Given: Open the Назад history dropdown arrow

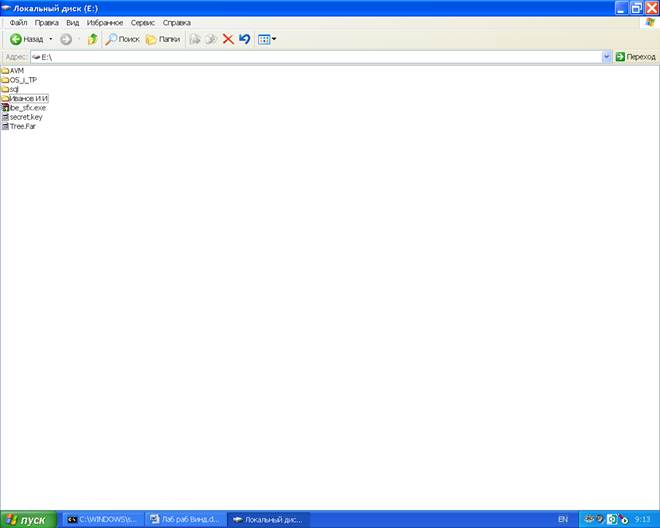Looking at the screenshot, I should 51,39.
